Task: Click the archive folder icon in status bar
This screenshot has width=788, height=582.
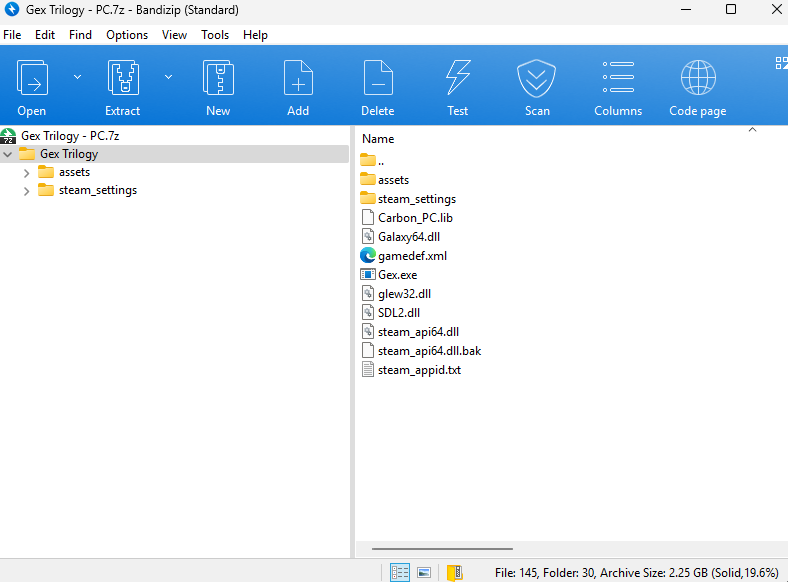Action: coord(455,572)
